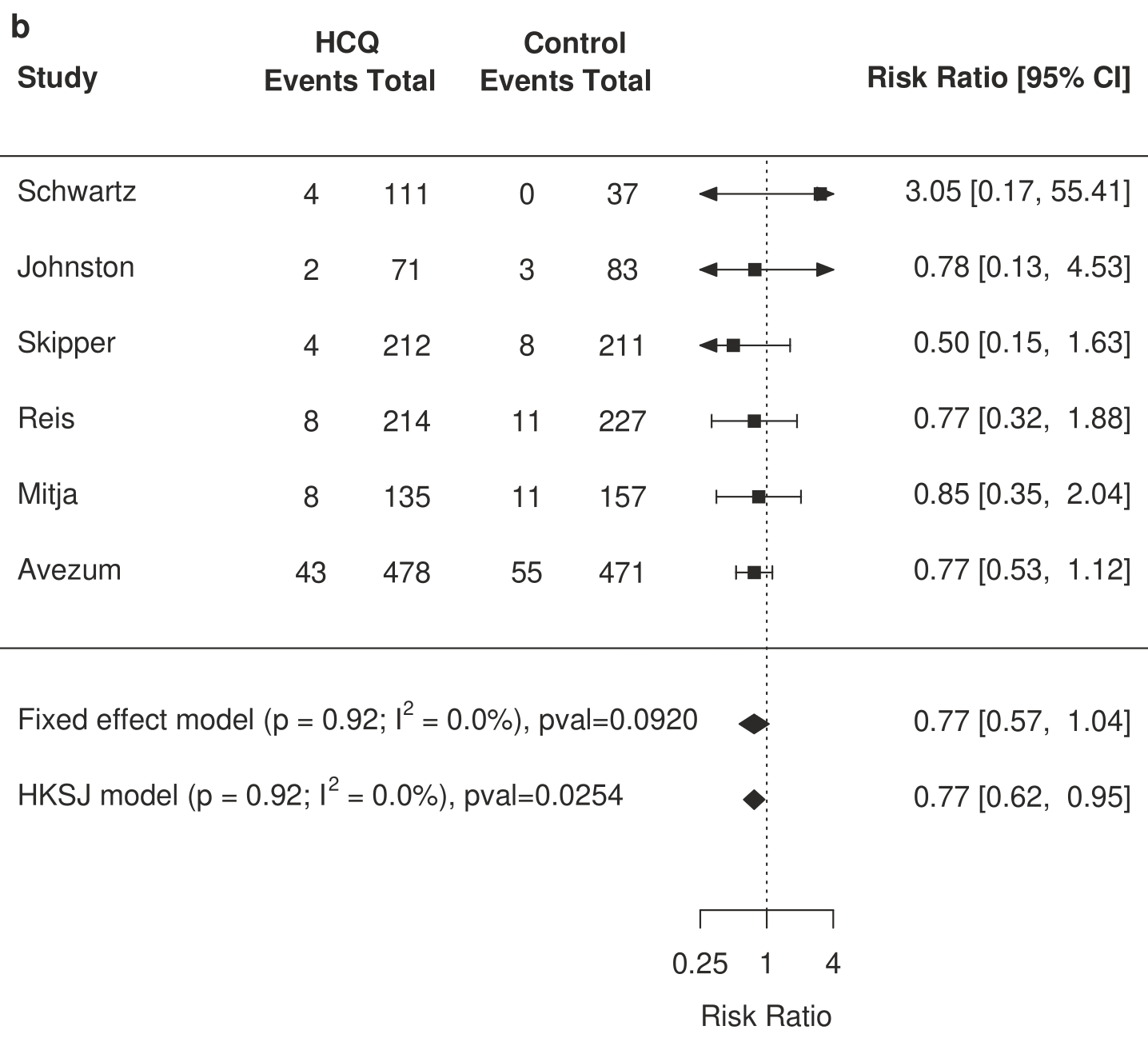Click the Avezum point estimate square marker
Viewport: 1148px width, 1038px height.
point(754,572)
